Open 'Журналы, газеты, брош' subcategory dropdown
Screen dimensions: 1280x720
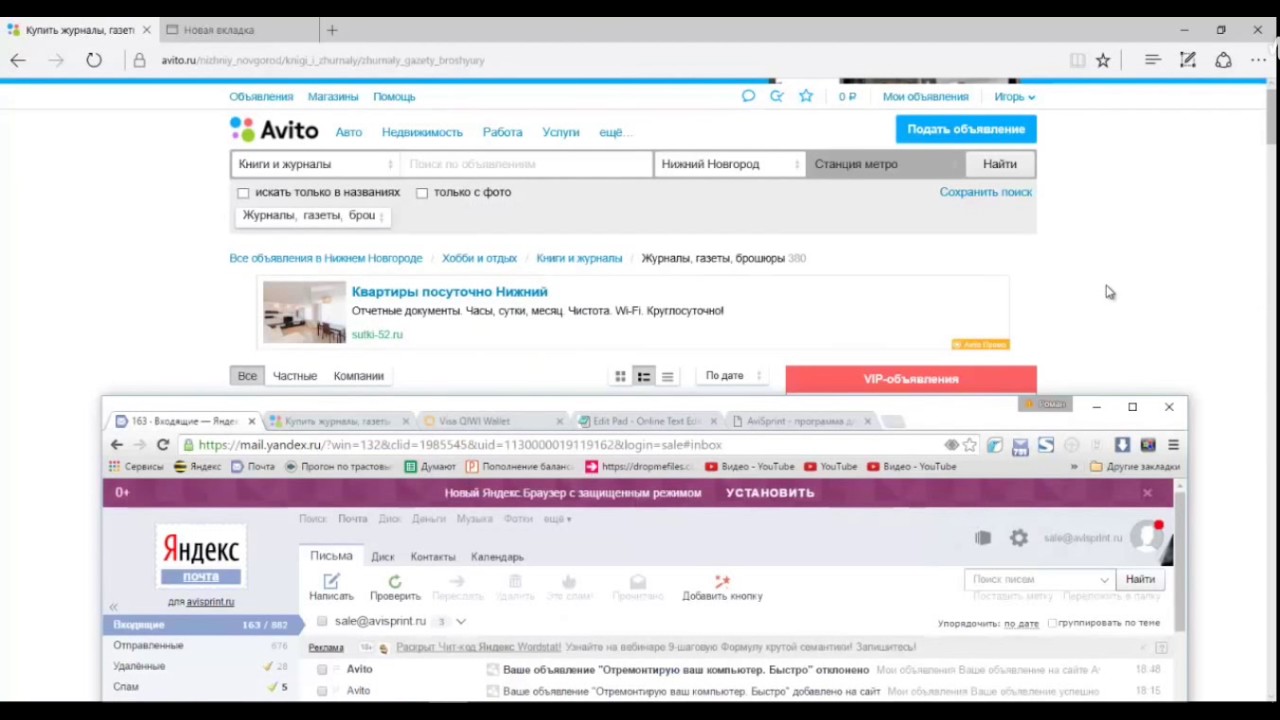pos(312,216)
